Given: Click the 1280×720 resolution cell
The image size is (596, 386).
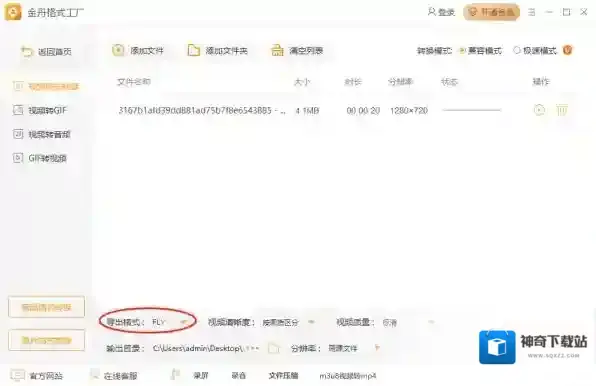Looking at the screenshot, I should point(409,111).
